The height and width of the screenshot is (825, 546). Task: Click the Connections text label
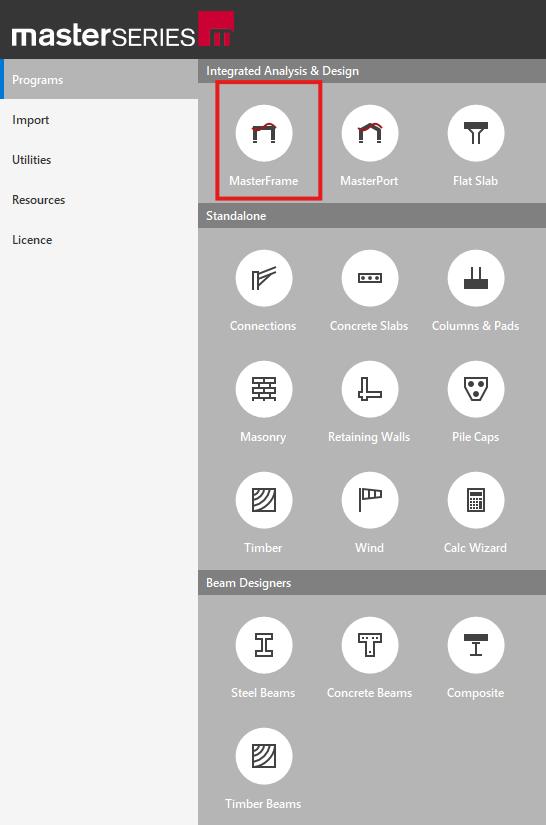pos(263,326)
